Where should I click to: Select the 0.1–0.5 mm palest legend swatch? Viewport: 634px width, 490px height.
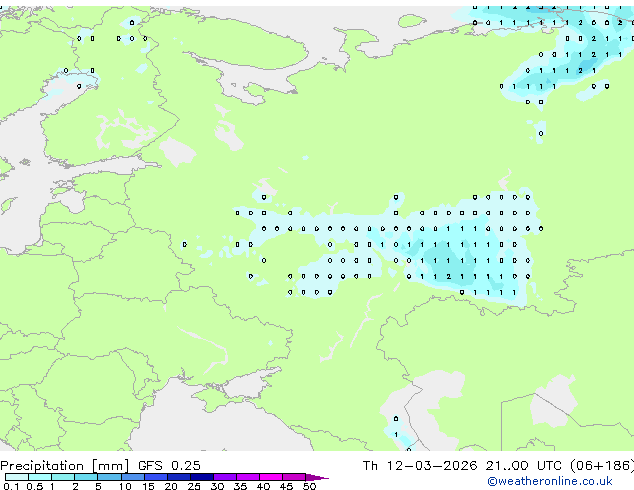tap(17, 477)
